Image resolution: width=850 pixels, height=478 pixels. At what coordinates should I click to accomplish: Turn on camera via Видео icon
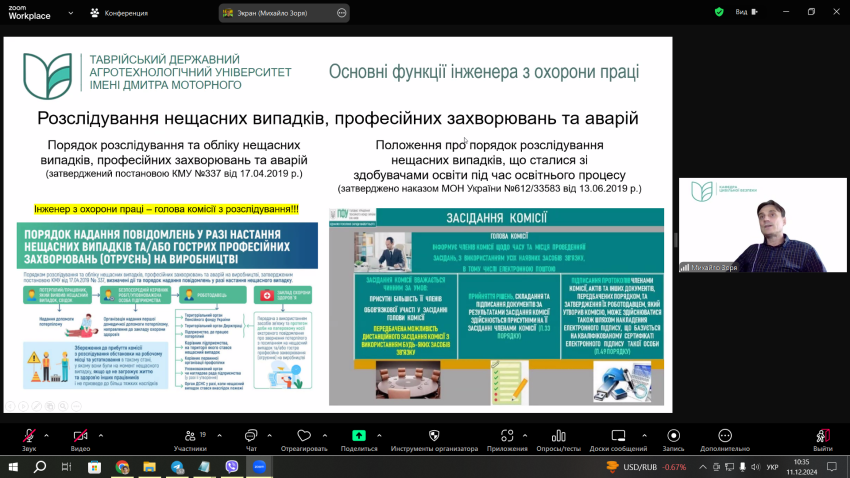(x=80, y=436)
